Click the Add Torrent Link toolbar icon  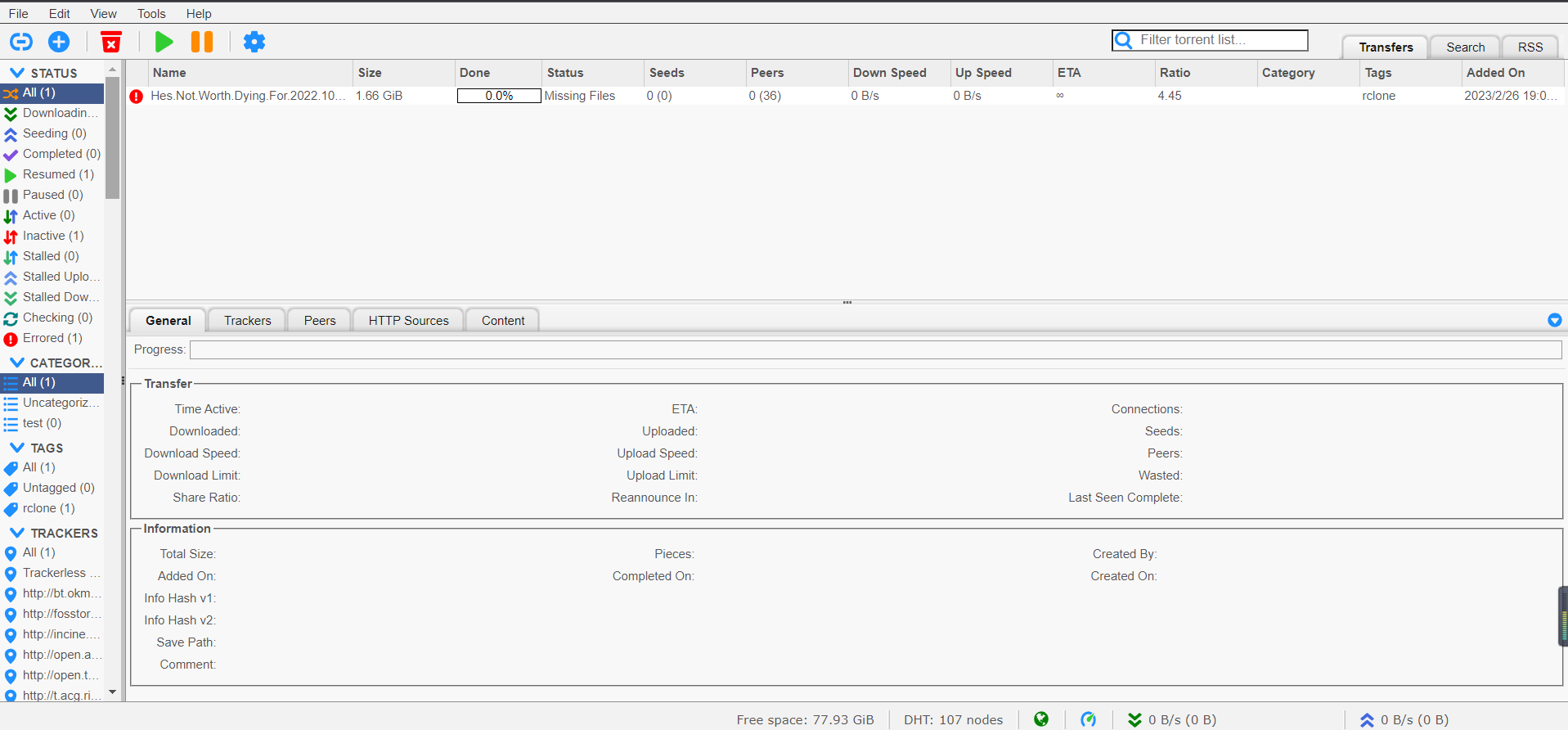point(21,41)
